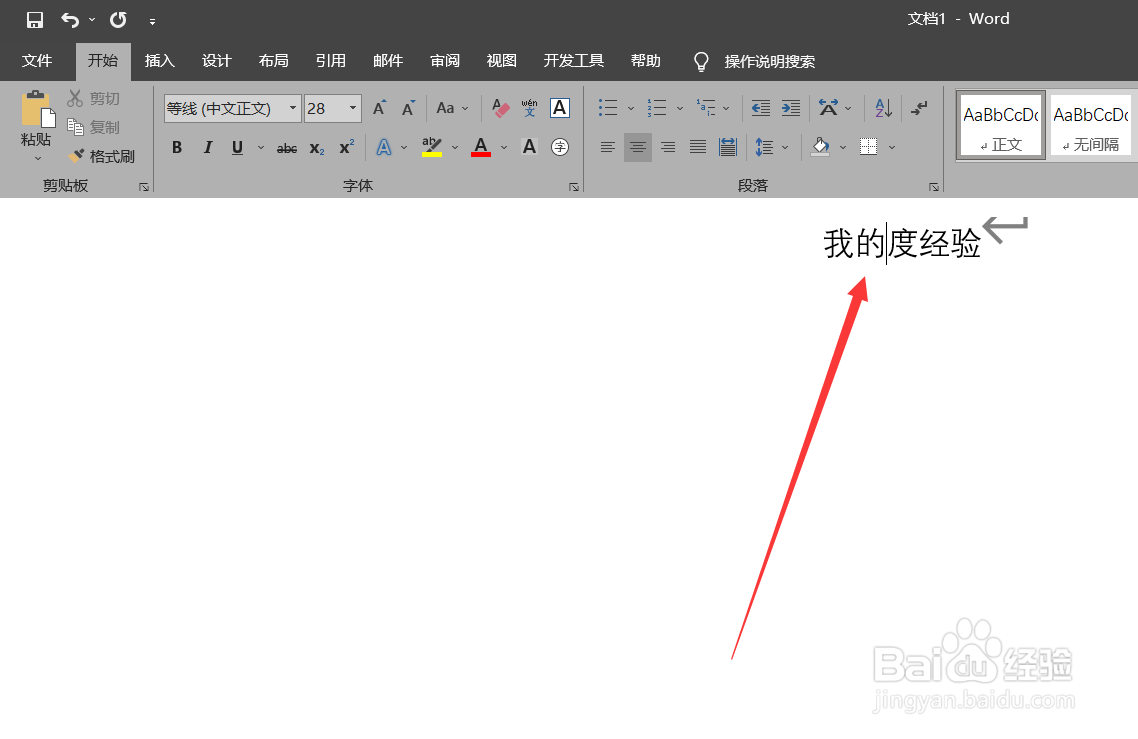
Task: Open the font size dropdown
Action: 352,108
